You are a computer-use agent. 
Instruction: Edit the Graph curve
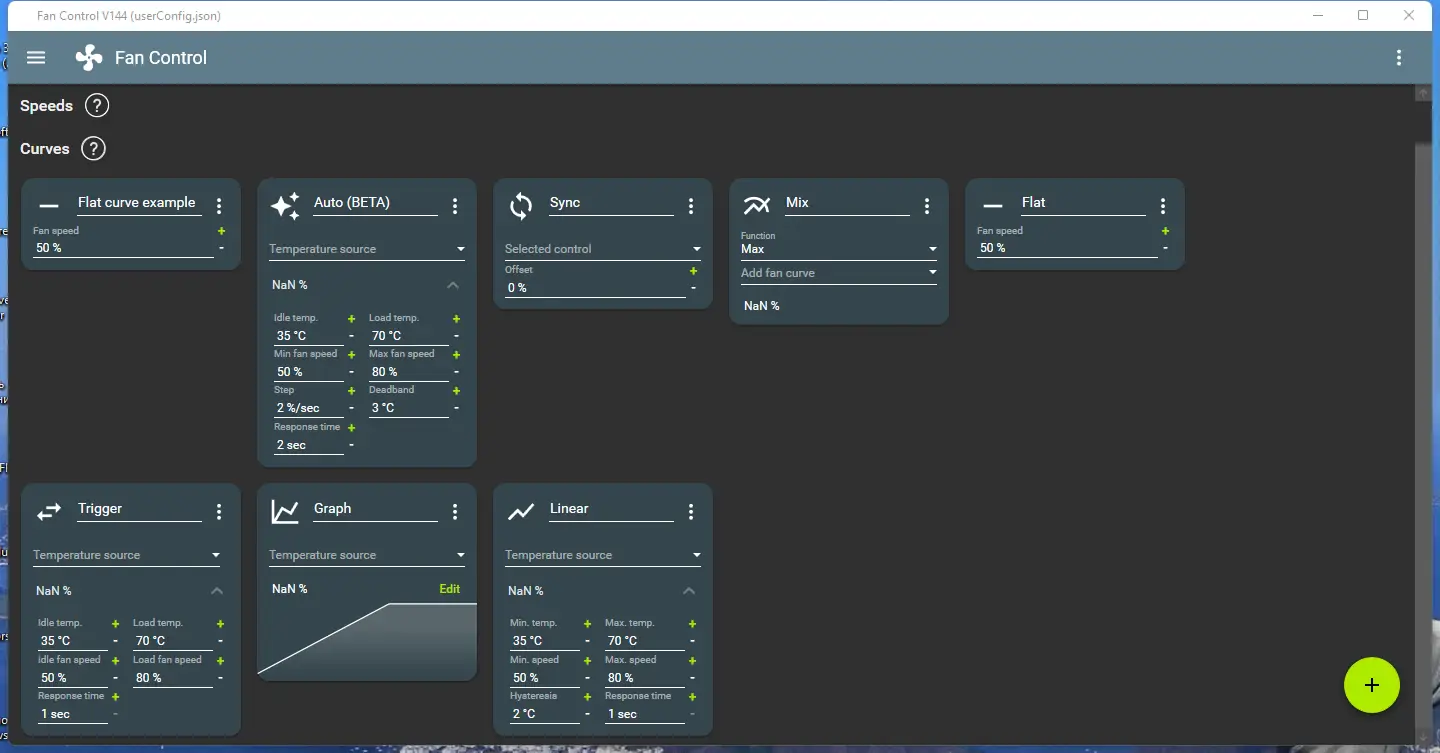pyautogui.click(x=450, y=589)
